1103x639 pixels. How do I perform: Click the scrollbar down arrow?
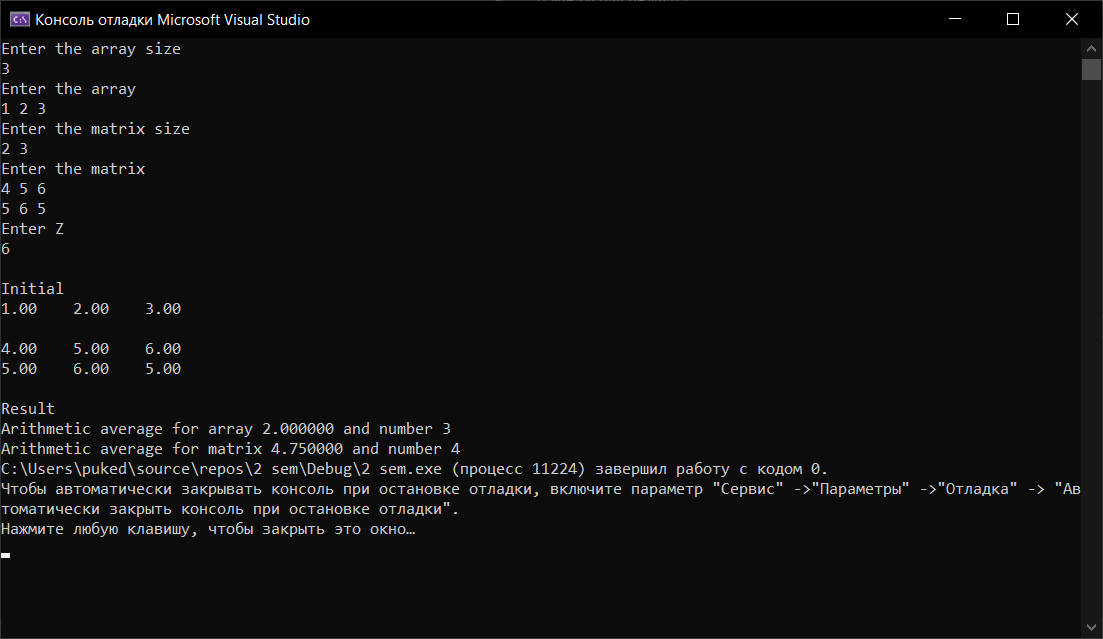pyautogui.click(x=1091, y=629)
